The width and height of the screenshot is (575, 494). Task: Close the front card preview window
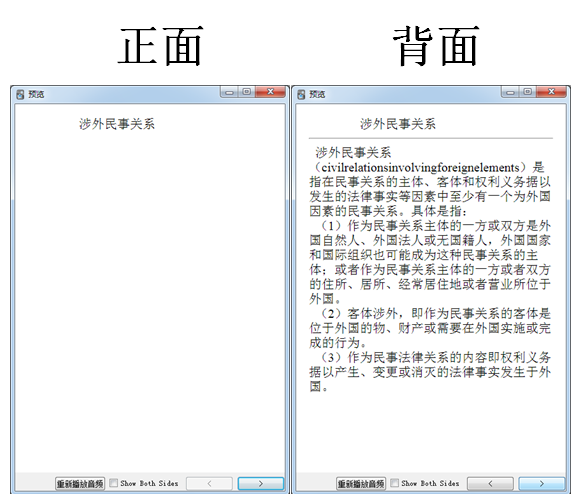270,92
